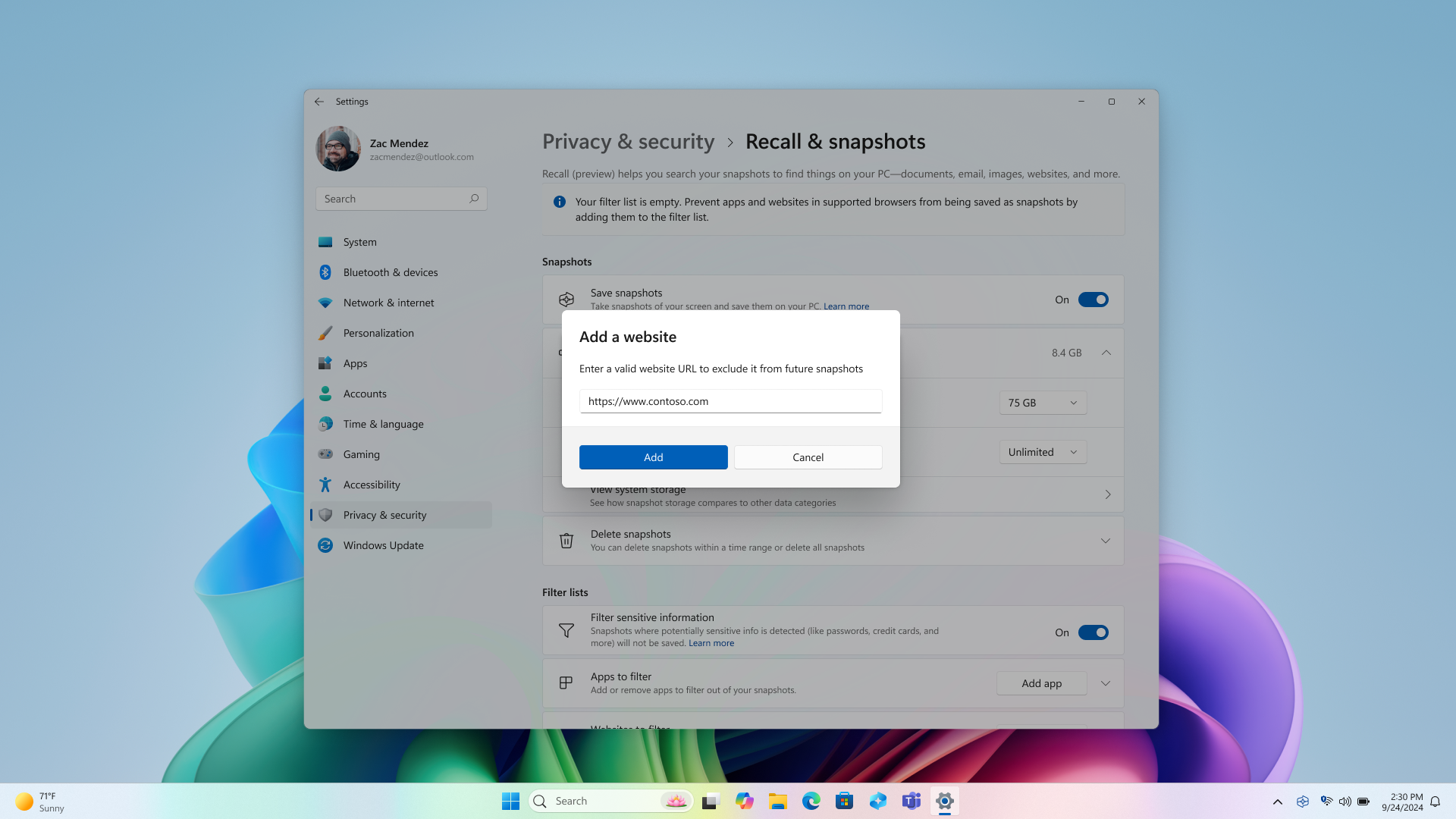Click the Apps to filter grid icon
Viewport: 1456px width, 819px height.
[x=566, y=683]
